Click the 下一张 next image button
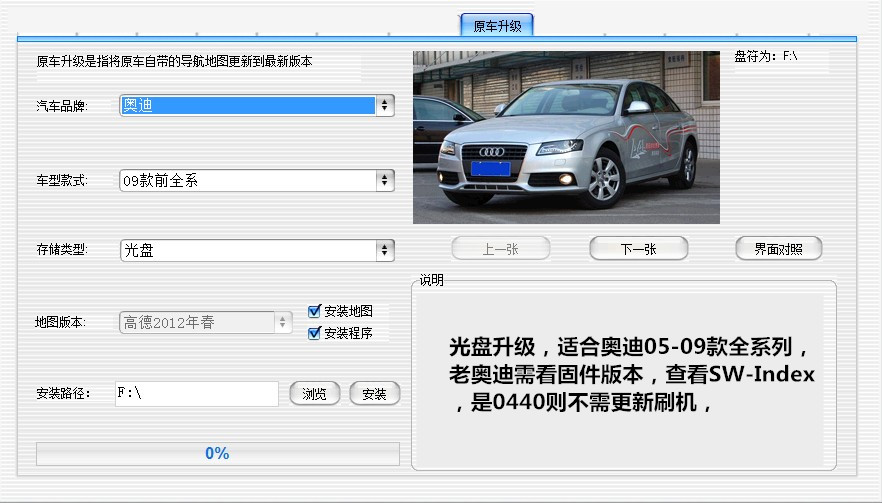Image resolution: width=882 pixels, height=503 pixels. [638, 249]
